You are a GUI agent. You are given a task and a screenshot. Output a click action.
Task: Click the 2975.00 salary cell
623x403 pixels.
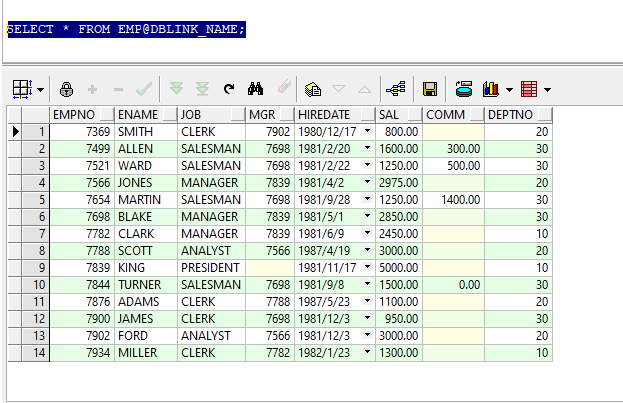[x=399, y=183]
